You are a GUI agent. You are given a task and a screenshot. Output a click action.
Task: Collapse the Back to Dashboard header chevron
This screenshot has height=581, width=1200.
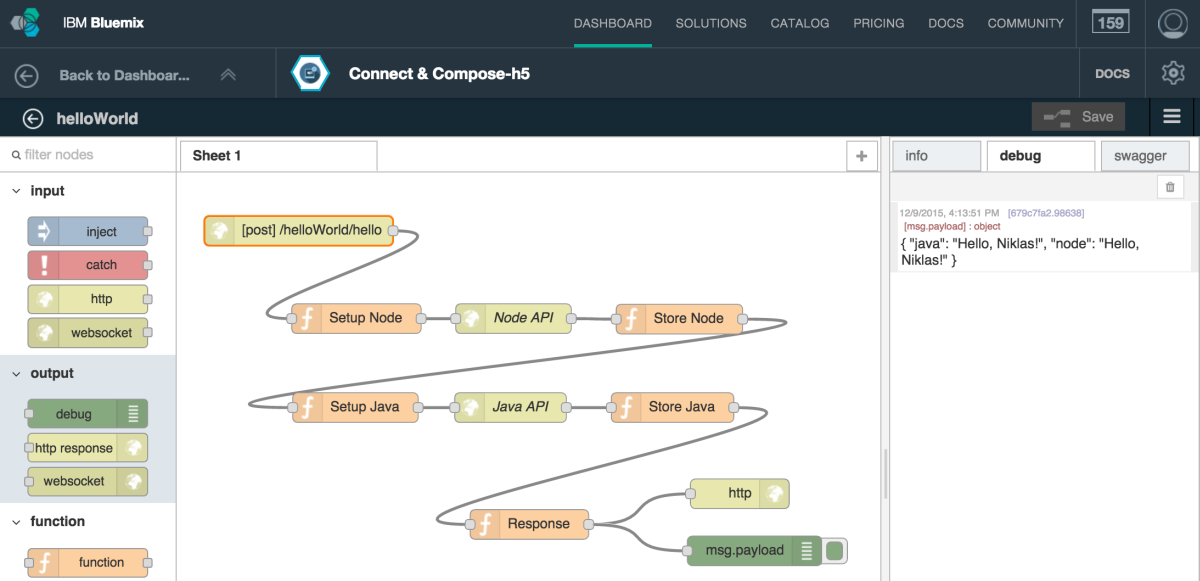click(228, 73)
